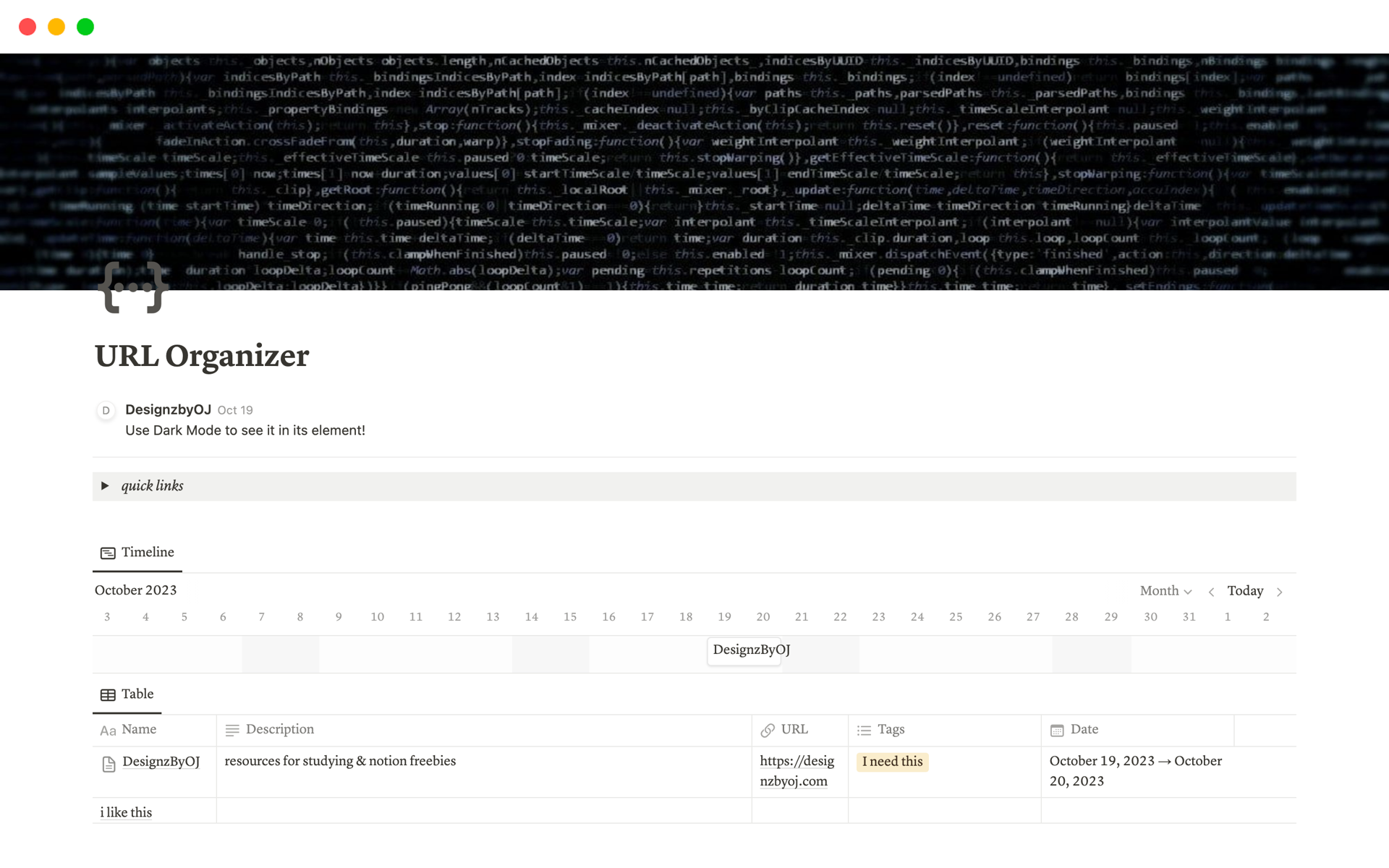Click the Table view icon
Image resolution: width=1389 pixels, height=868 pixels.
click(107, 694)
